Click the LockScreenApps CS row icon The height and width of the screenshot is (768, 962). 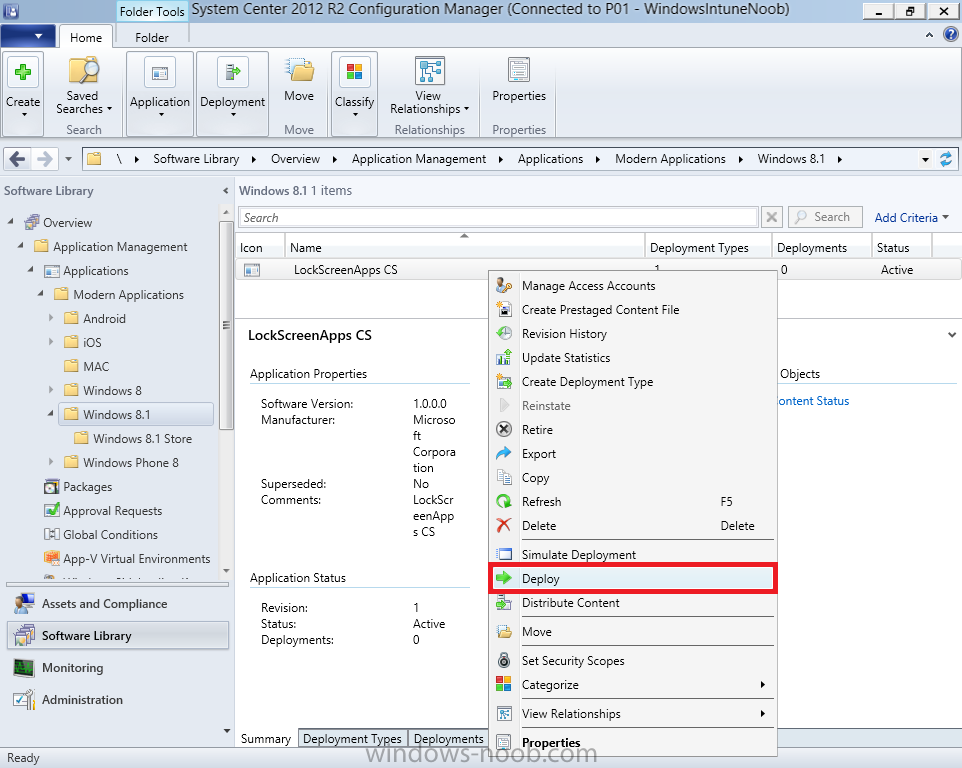point(252,270)
